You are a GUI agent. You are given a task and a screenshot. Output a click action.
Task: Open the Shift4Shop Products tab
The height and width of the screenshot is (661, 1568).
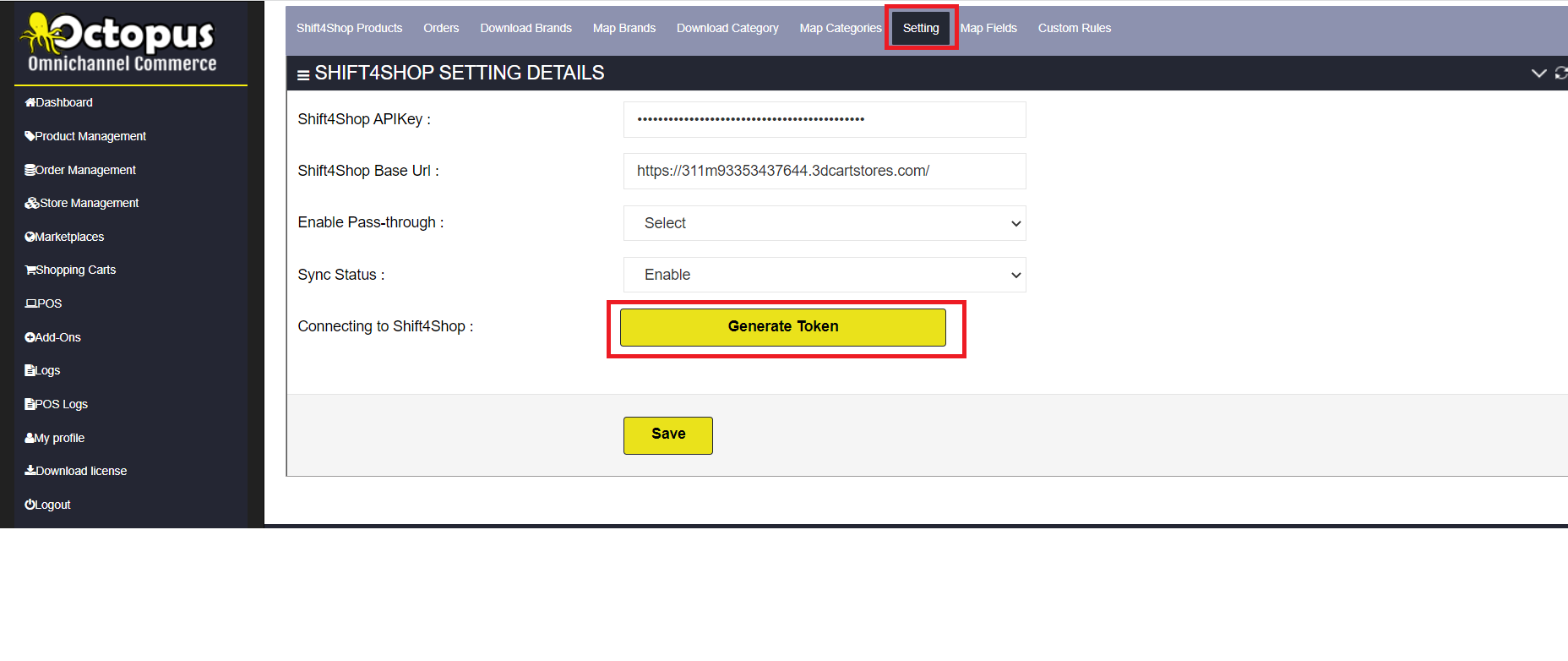click(x=349, y=28)
